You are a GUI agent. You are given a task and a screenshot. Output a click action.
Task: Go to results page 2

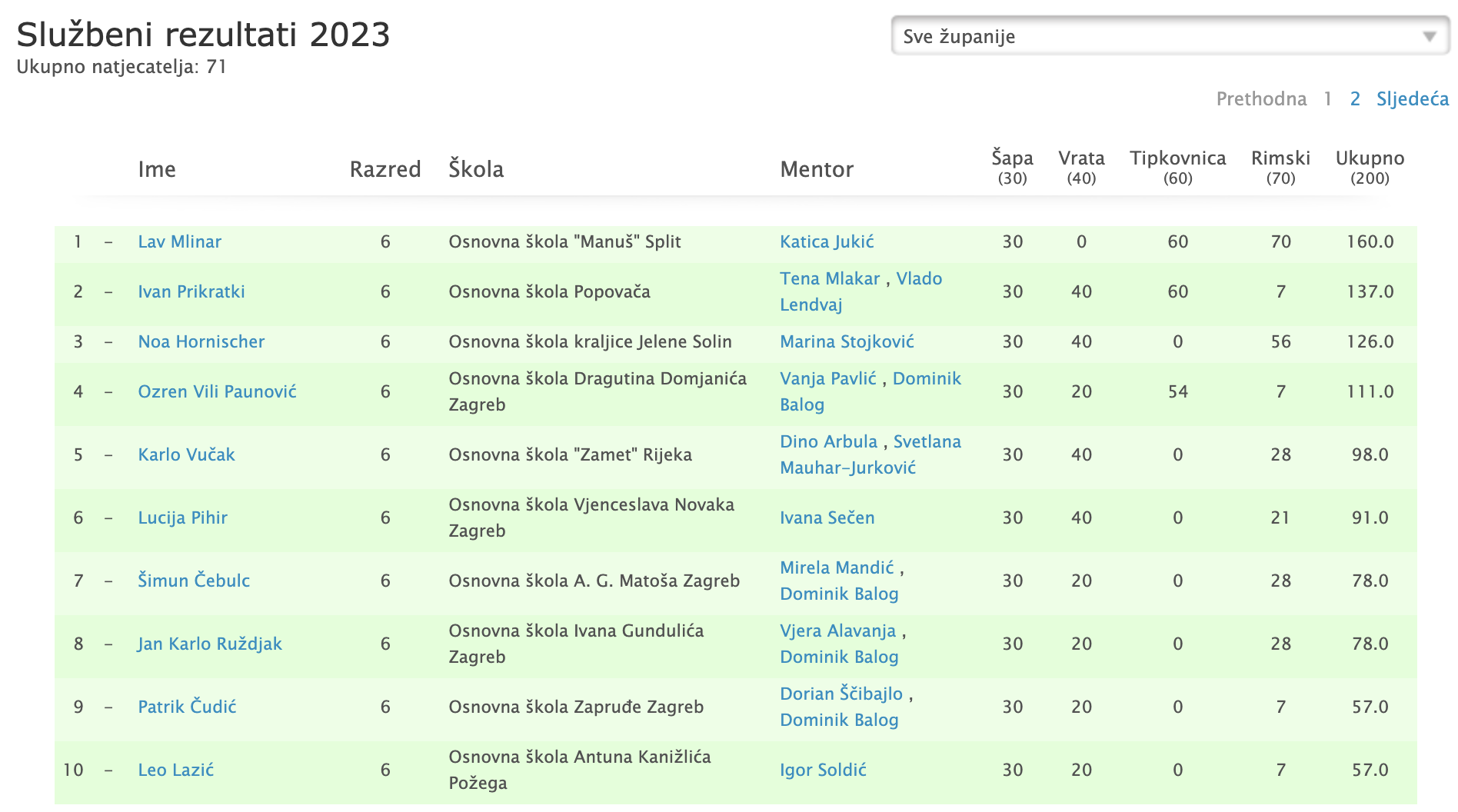[x=1355, y=99]
